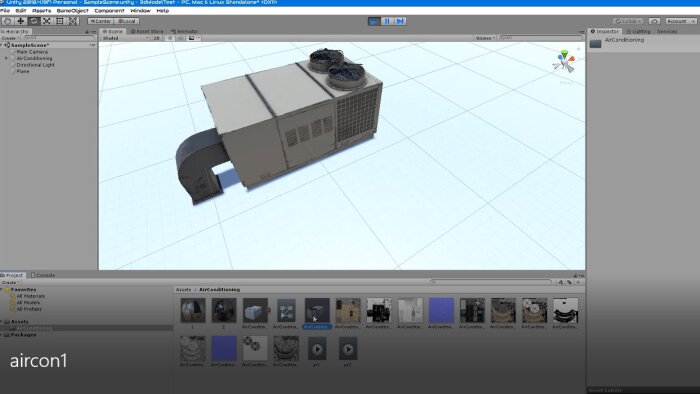The width and height of the screenshot is (700, 394).
Task: Switch to the Scene tab
Action: click(x=112, y=31)
